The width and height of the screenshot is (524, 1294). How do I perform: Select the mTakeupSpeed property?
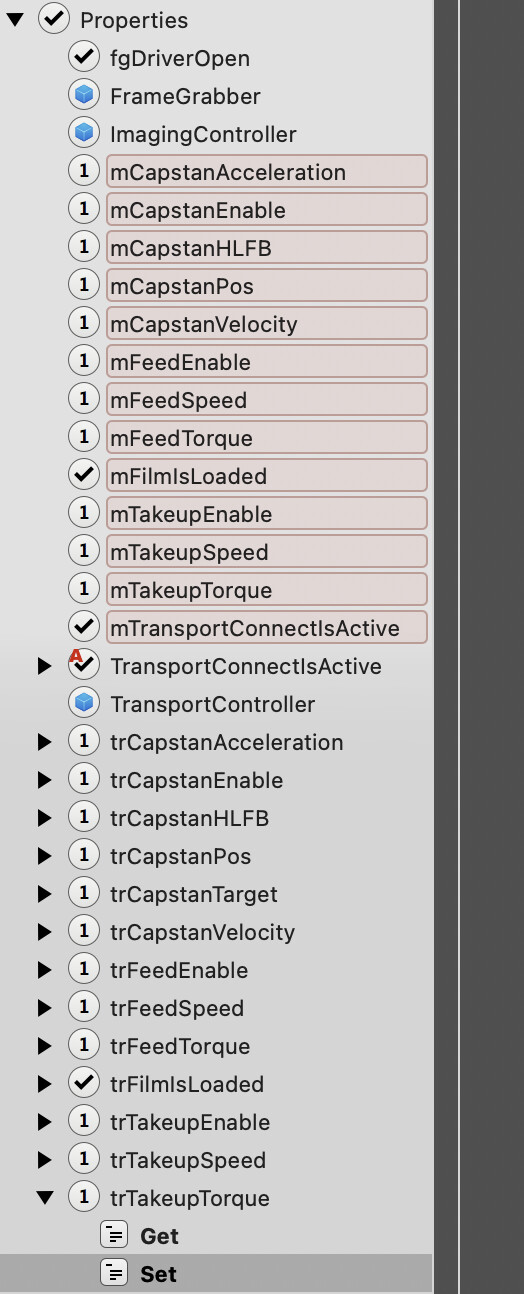(x=266, y=552)
